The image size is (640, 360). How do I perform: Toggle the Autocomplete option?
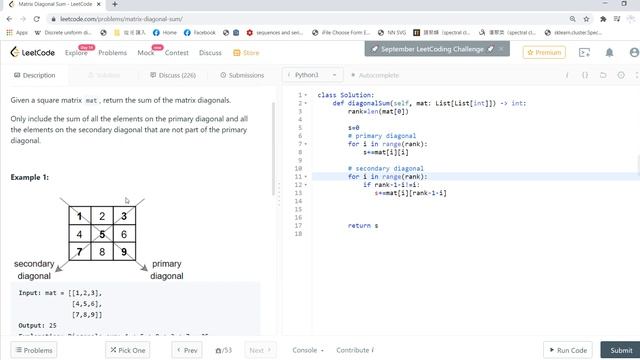pos(375,75)
